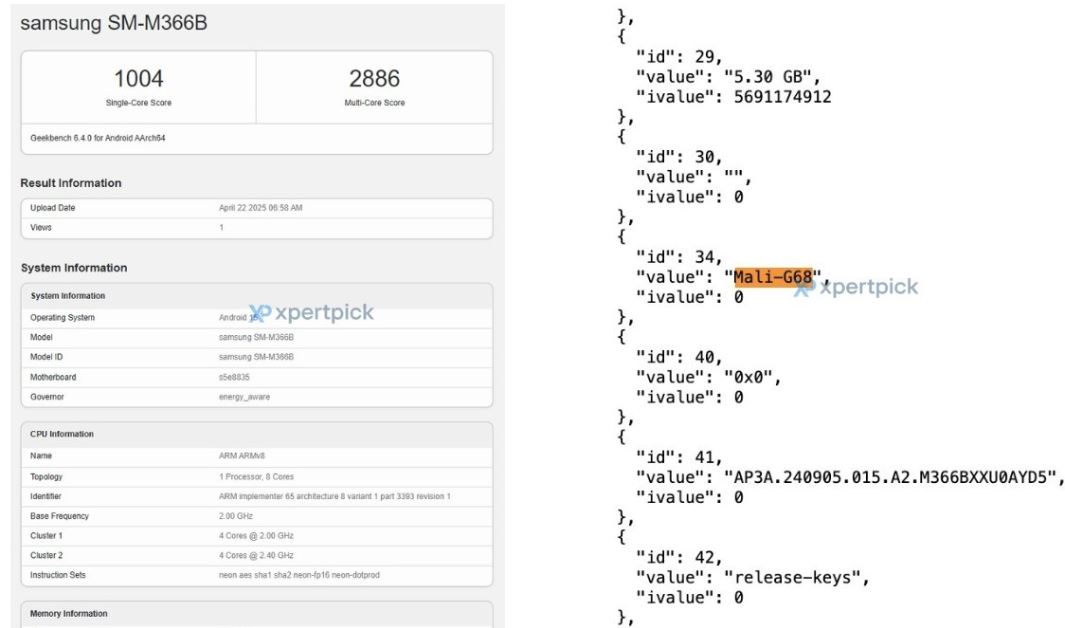
Task: Click the Memory Information header
Action: tap(257, 614)
